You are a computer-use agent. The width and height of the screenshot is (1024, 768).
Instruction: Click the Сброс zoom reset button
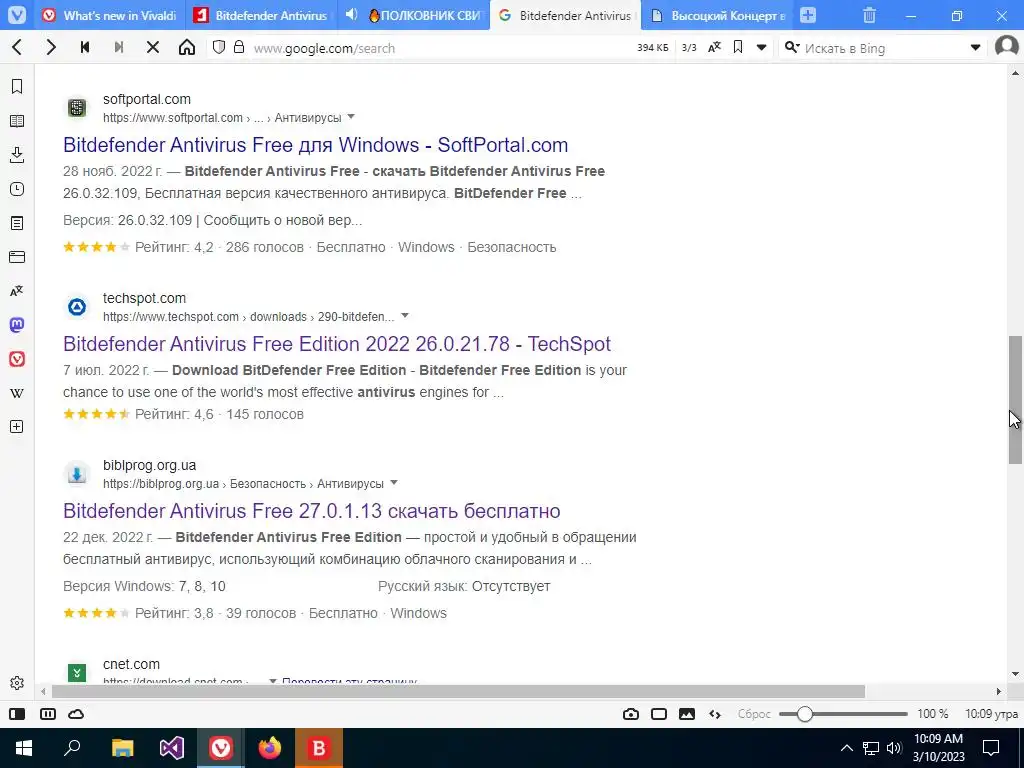tap(754, 714)
